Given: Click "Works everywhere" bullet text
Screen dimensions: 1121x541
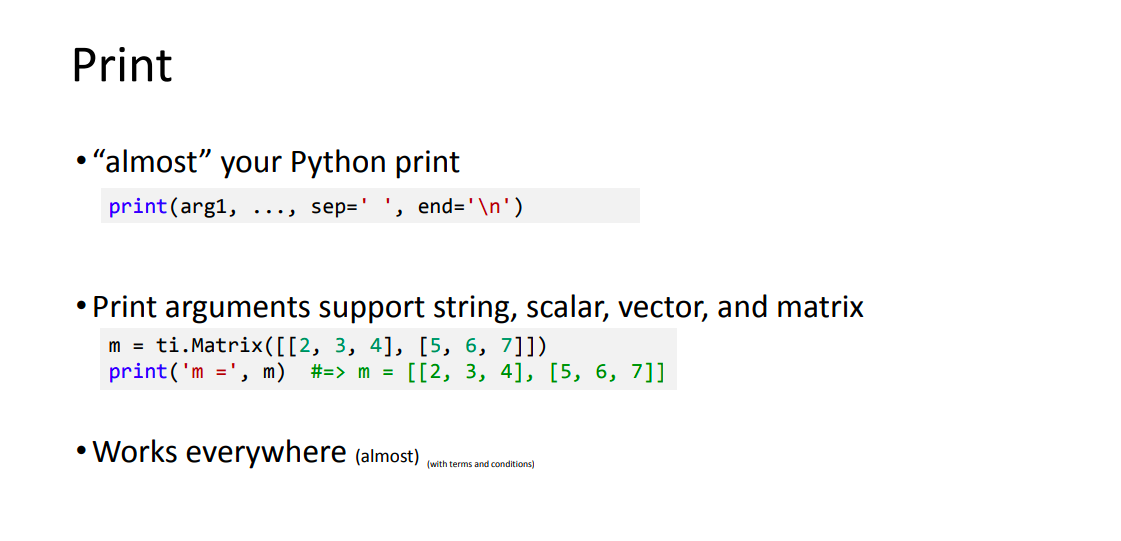Looking at the screenshot, I should [220, 452].
